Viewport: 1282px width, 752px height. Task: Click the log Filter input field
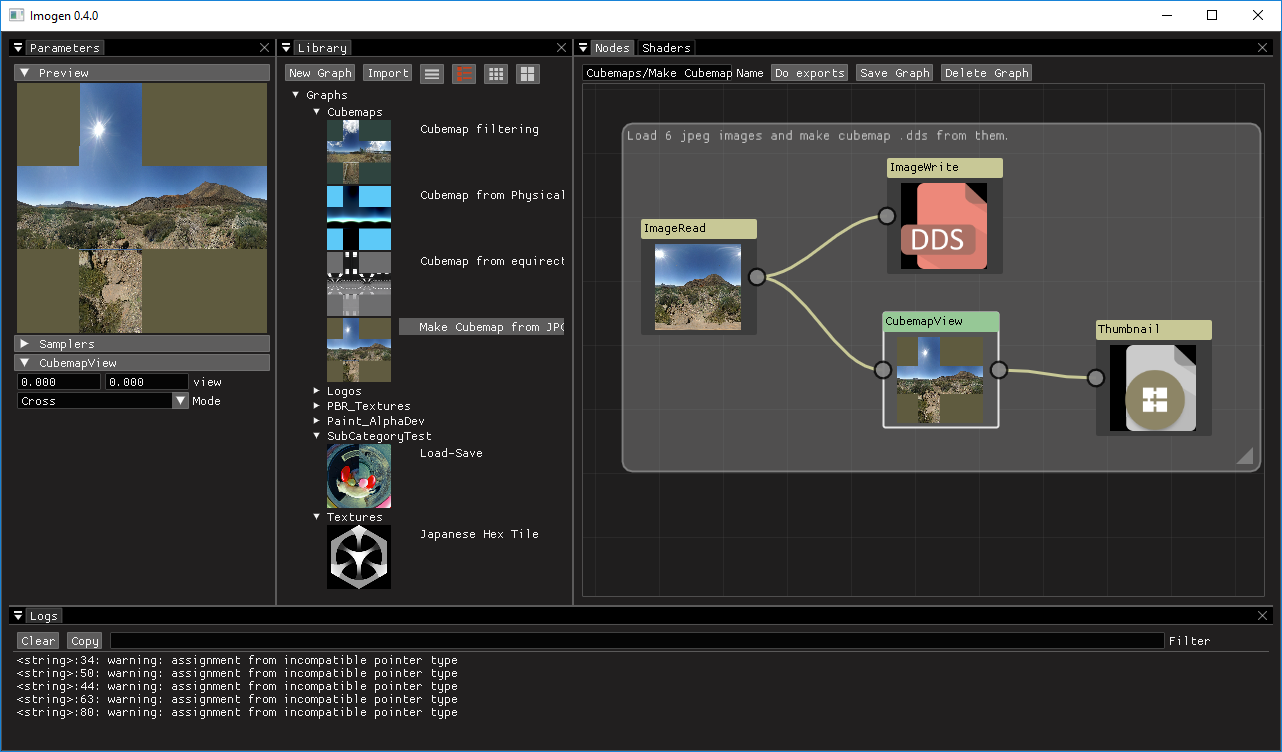[636, 641]
